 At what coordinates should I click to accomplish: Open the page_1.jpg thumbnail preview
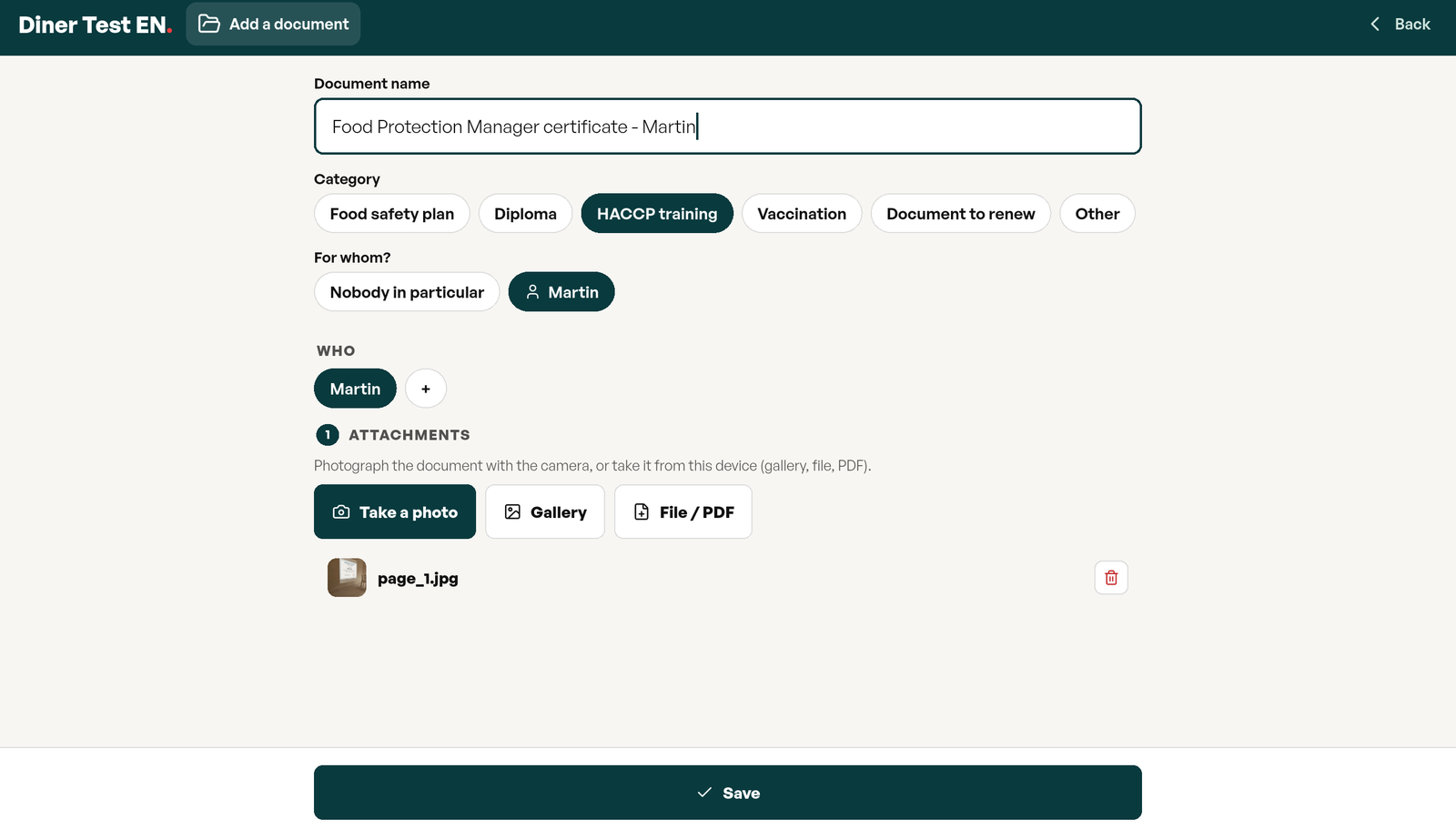point(347,578)
